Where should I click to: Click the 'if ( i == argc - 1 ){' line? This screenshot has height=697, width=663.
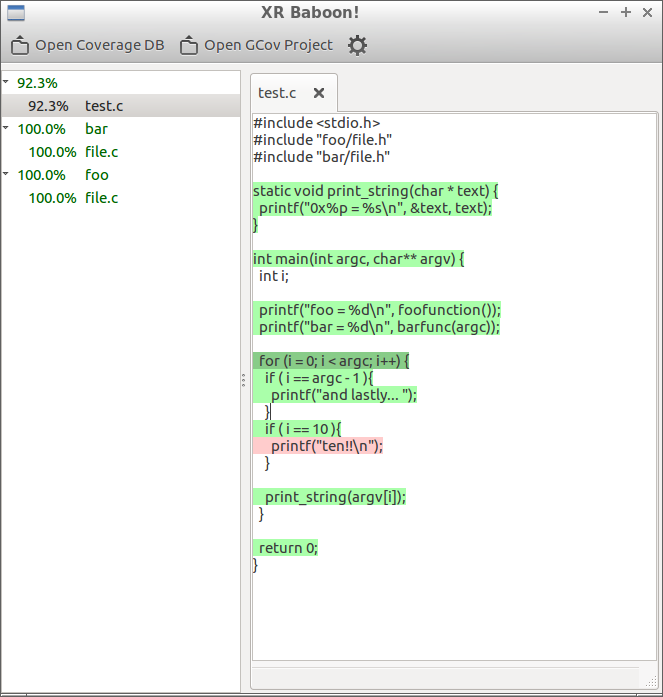313,378
